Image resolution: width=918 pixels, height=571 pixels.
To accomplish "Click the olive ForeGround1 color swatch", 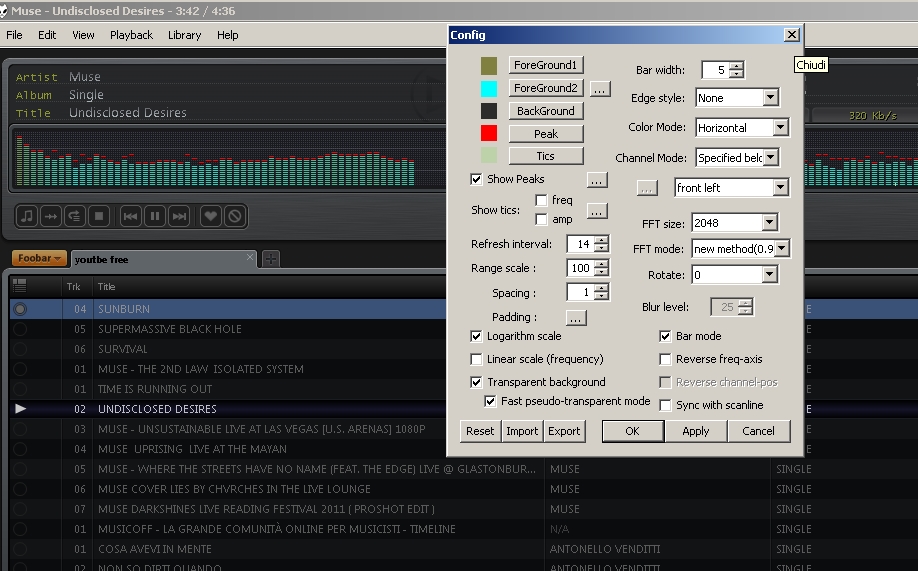I will pos(489,66).
